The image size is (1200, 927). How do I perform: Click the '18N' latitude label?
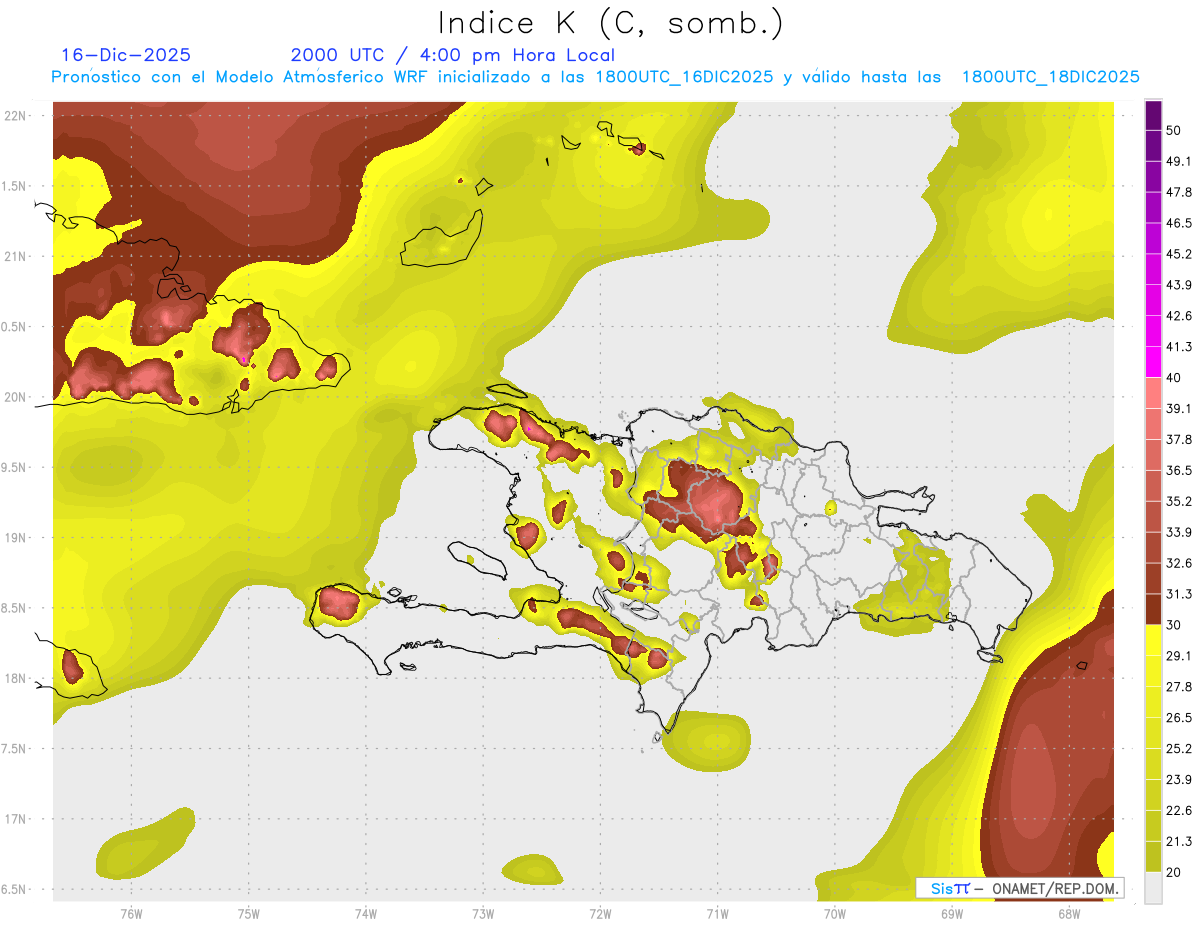click(16, 678)
